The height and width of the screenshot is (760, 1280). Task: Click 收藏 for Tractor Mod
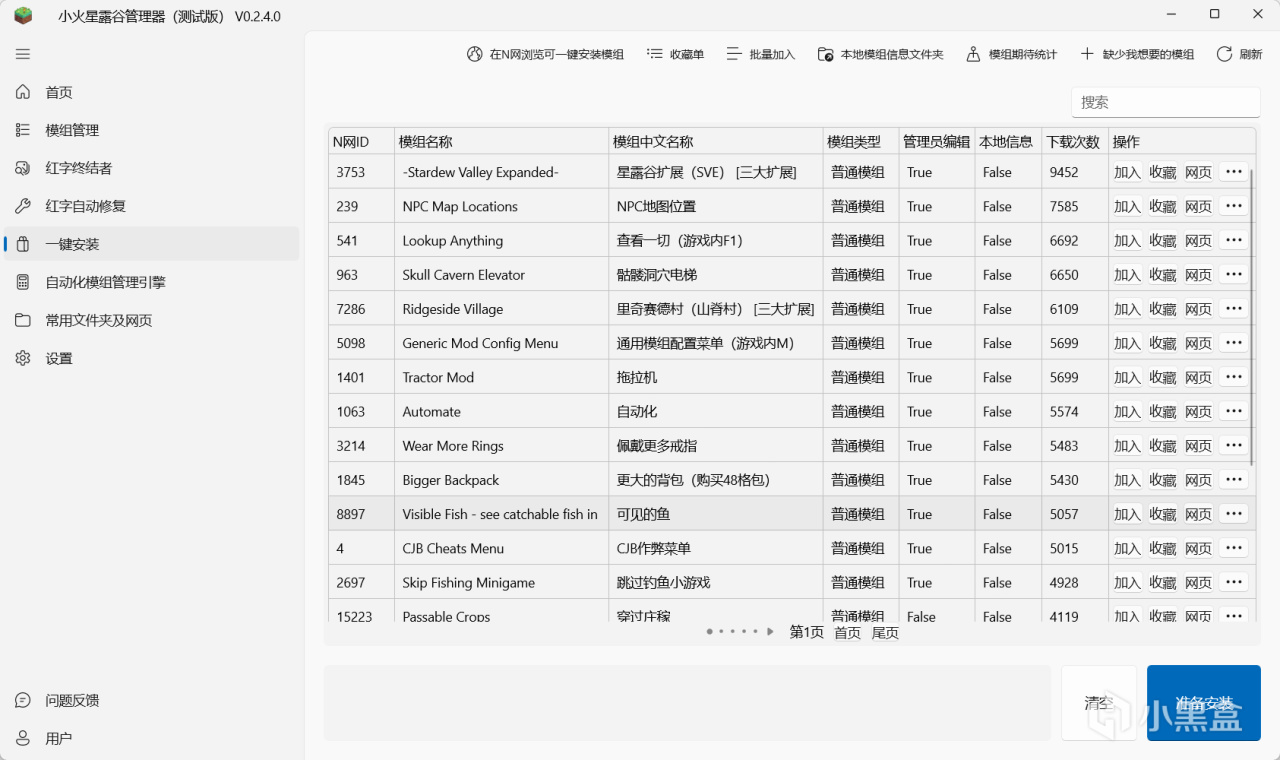pos(1162,377)
